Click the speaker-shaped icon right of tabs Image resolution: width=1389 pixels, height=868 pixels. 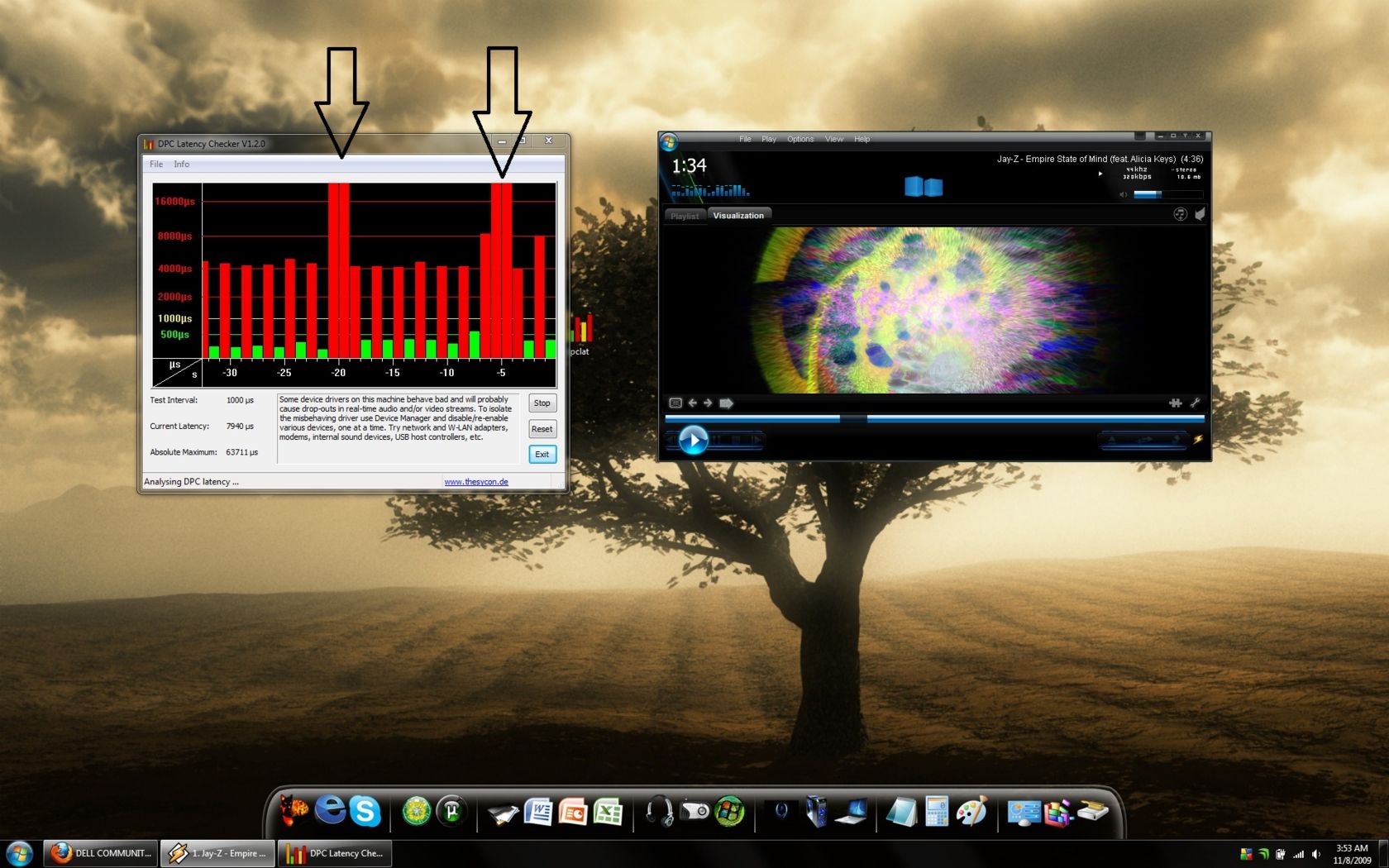point(1199,214)
